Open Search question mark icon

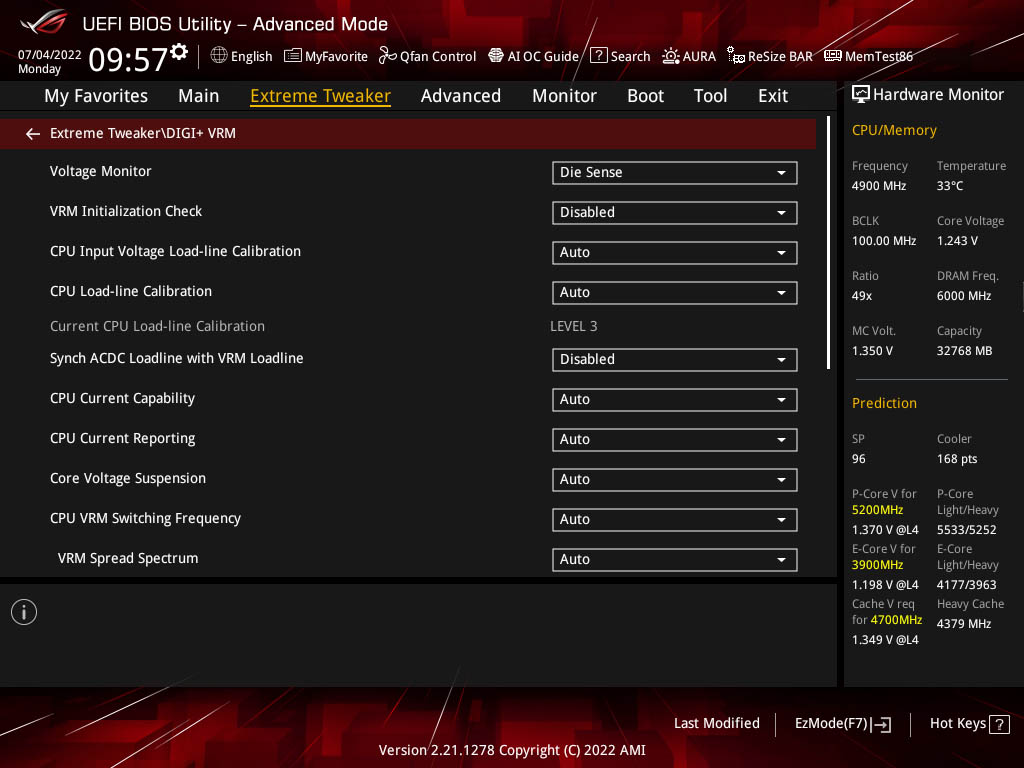pos(598,56)
